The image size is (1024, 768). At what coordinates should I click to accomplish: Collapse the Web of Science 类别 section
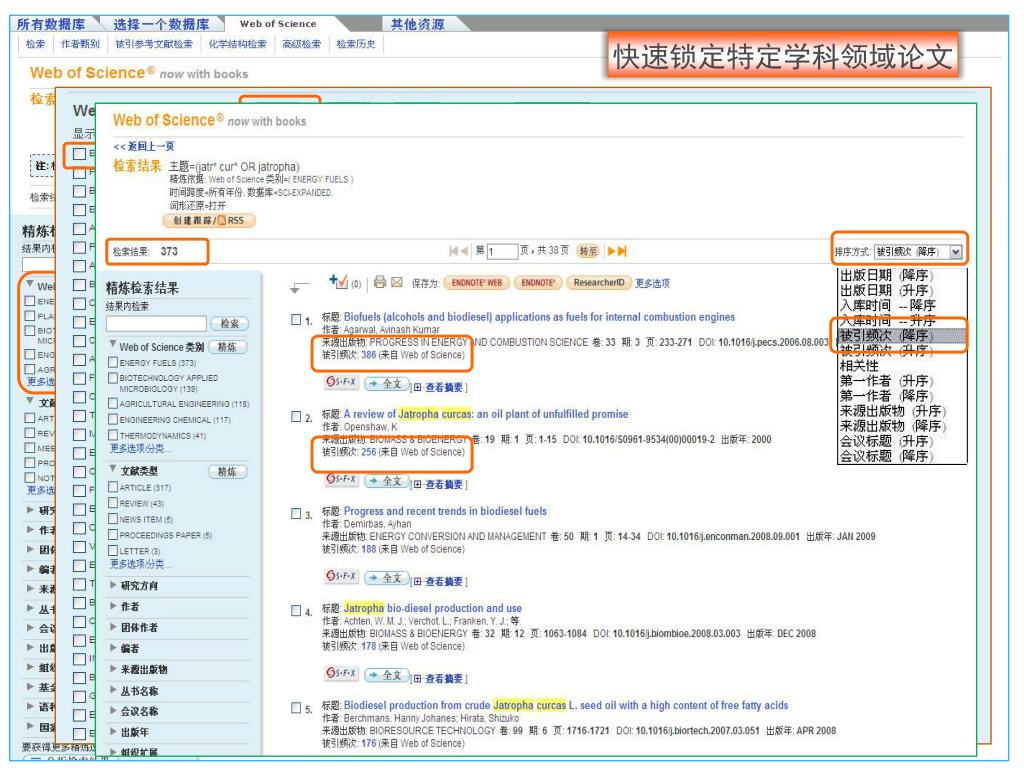tap(112, 344)
